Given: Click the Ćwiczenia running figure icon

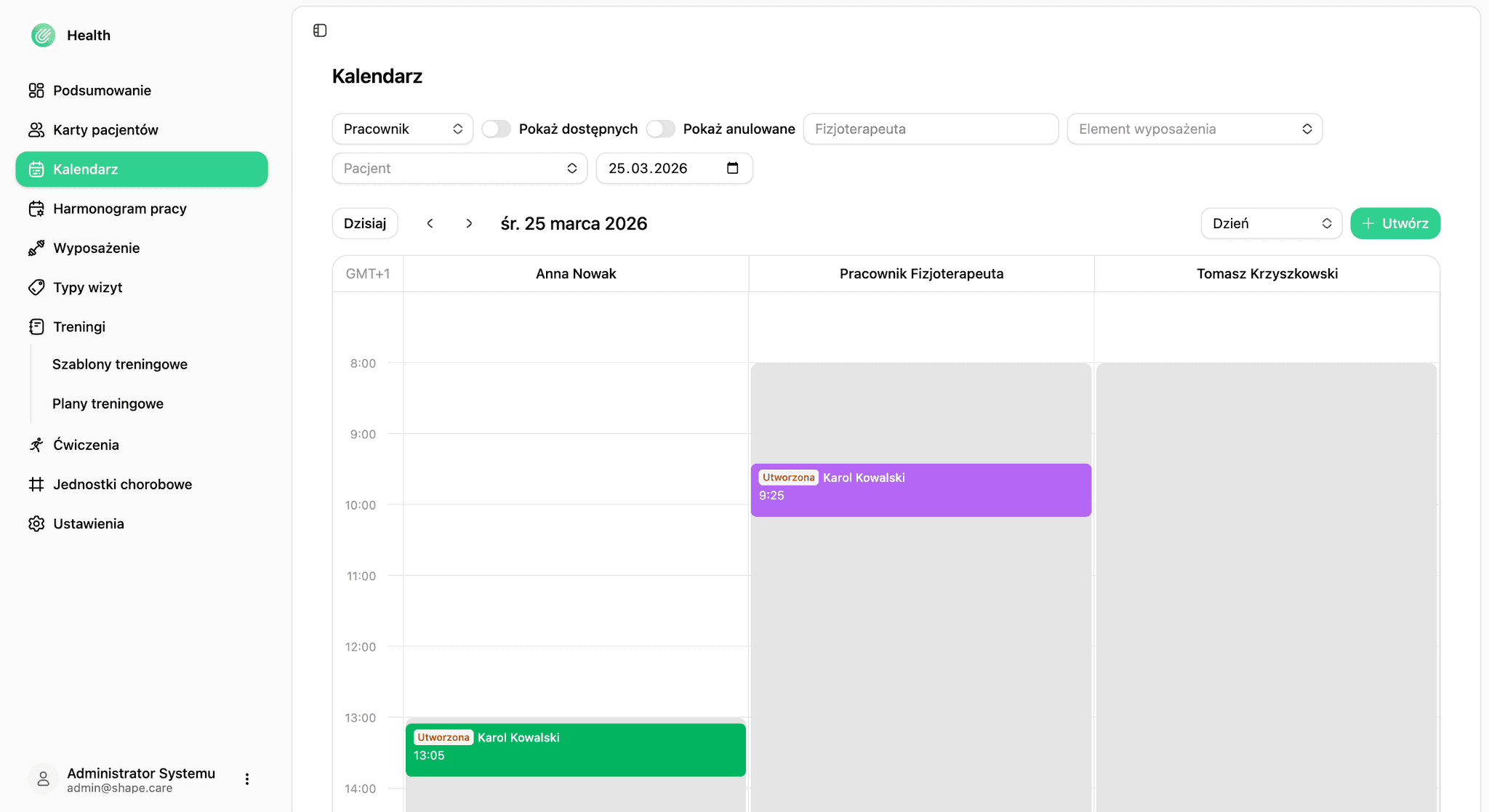Looking at the screenshot, I should point(36,445).
